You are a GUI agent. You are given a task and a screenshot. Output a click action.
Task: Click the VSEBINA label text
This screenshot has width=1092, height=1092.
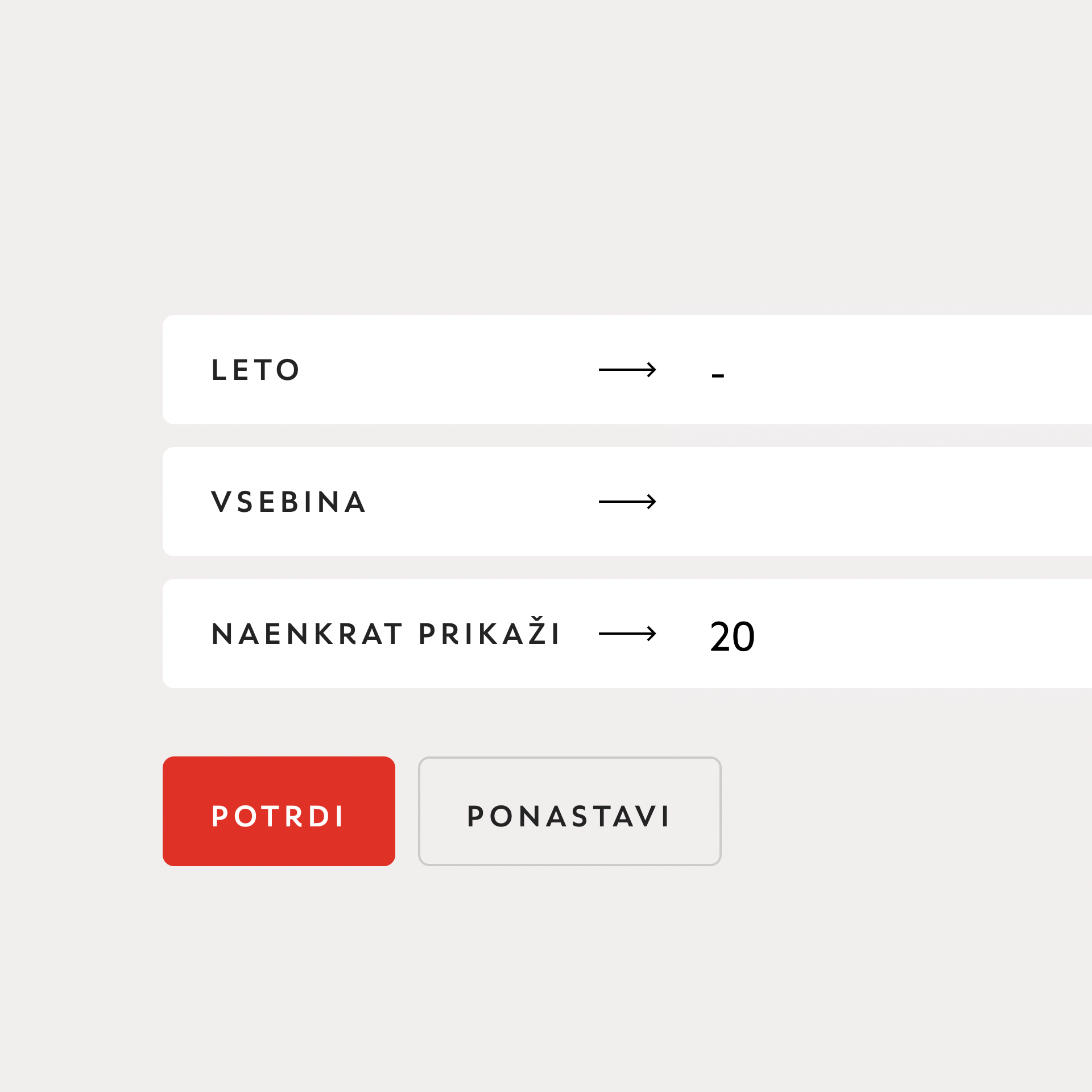[x=288, y=502]
